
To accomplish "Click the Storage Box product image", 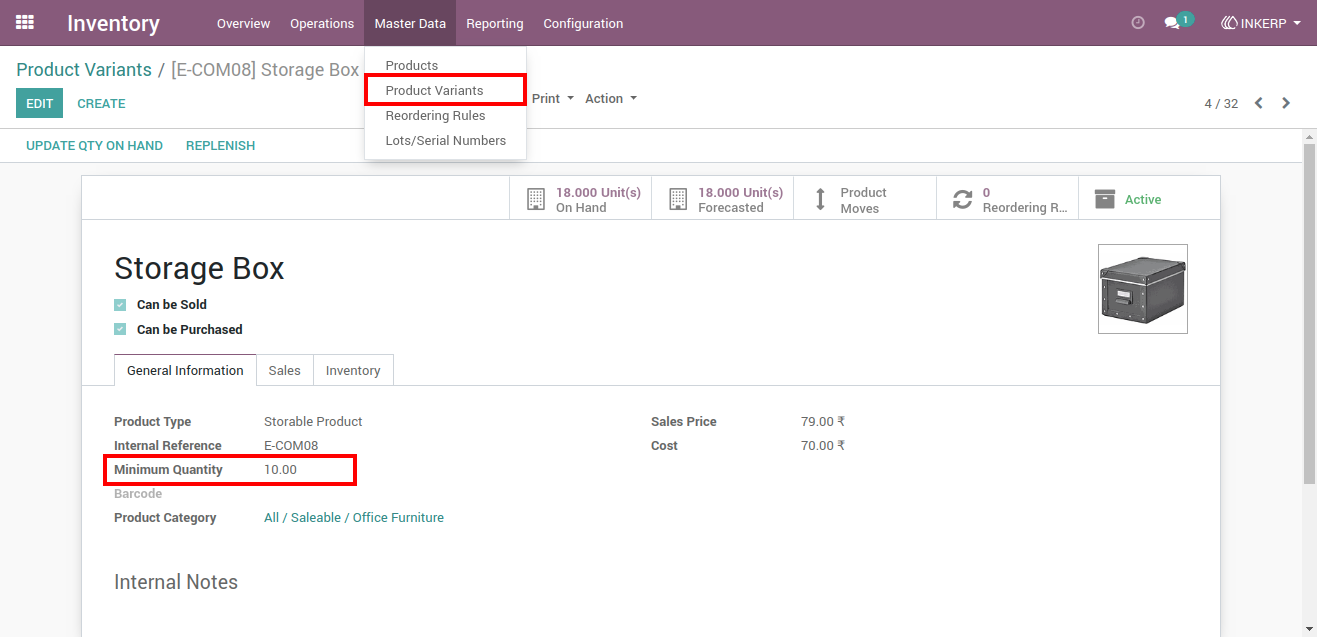I will point(1143,289).
